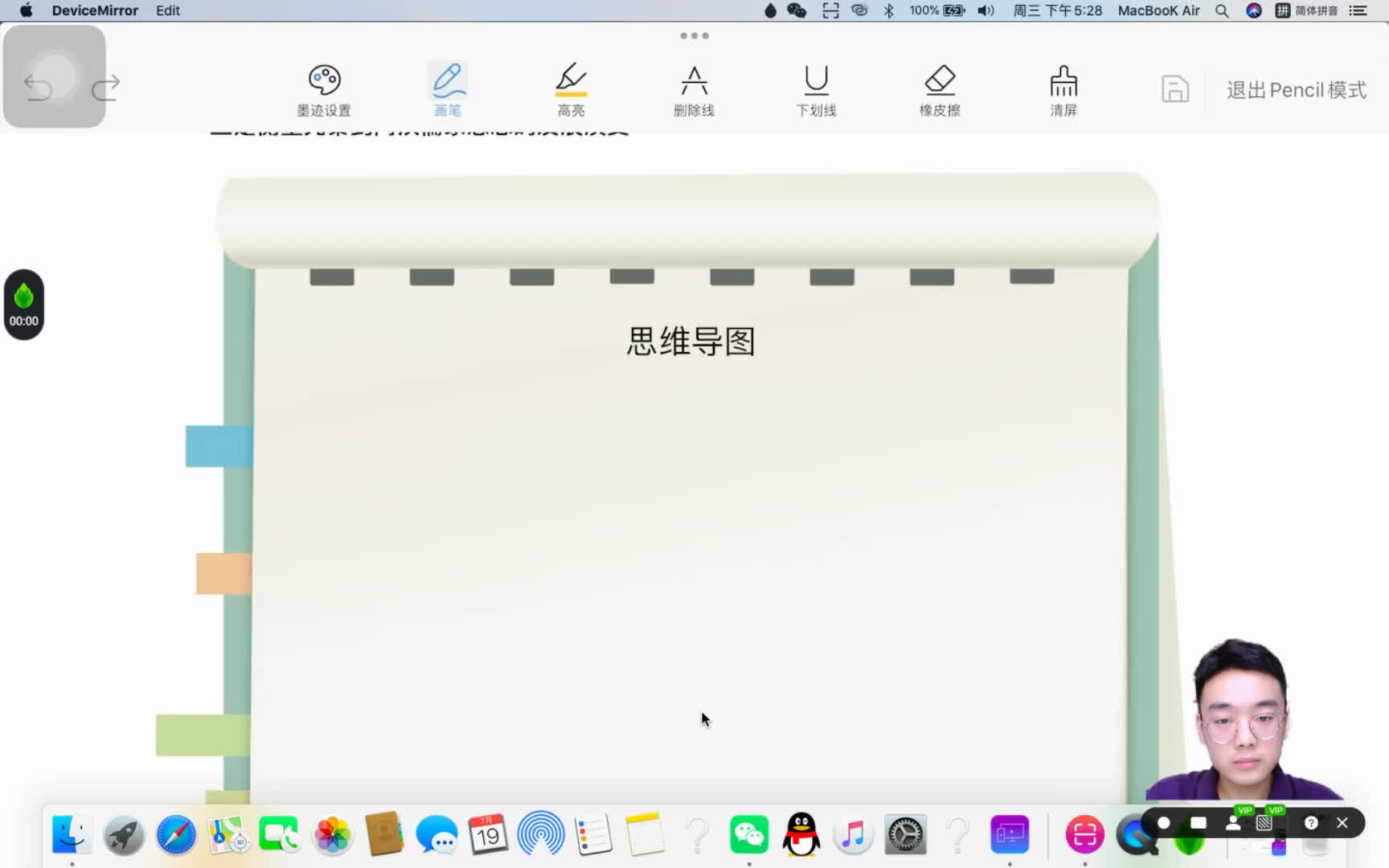
Task: Open Finder from the dock
Action: coord(72,834)
